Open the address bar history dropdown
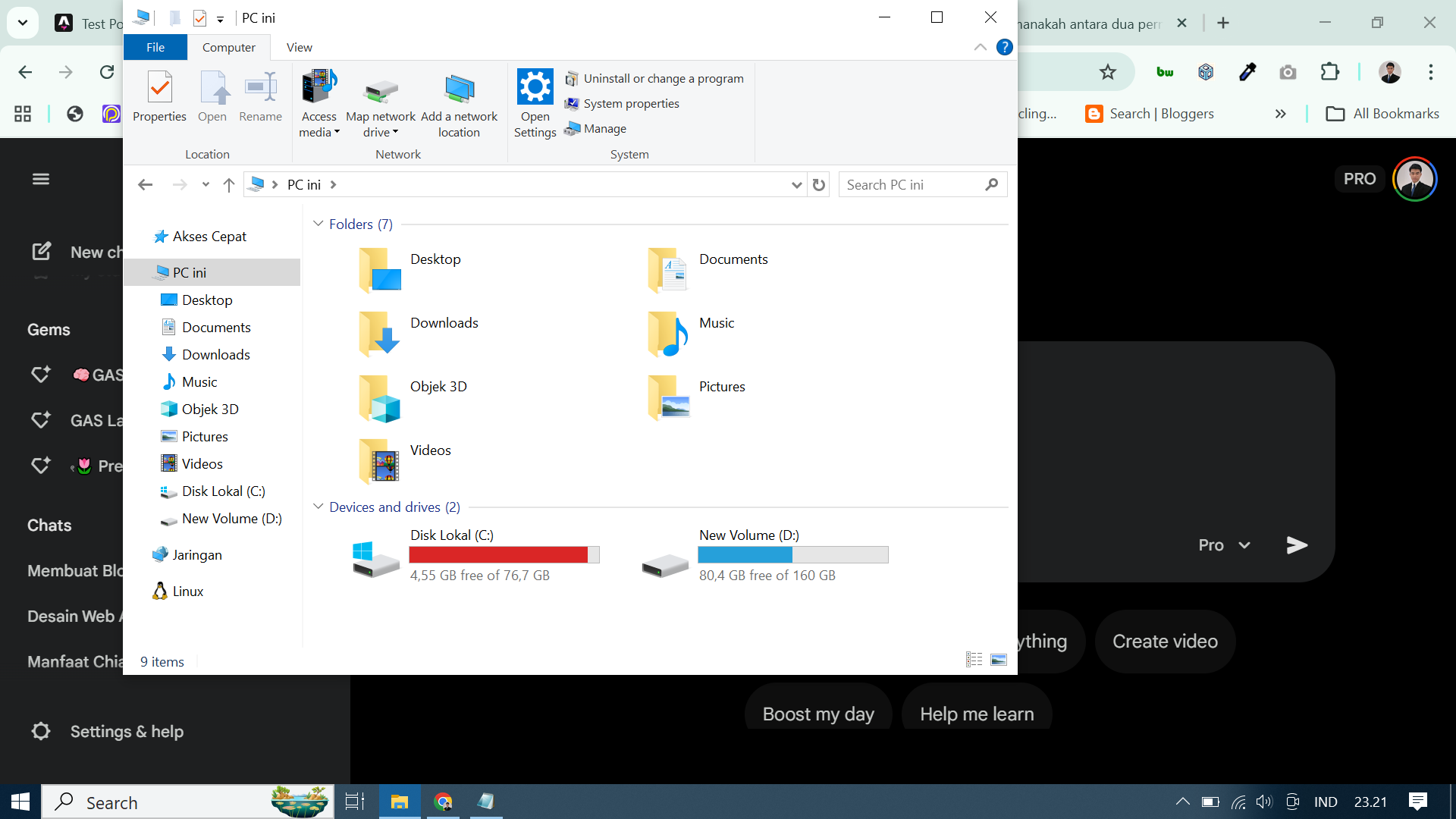Screen dimensions: 1456x819 point(796,185)
